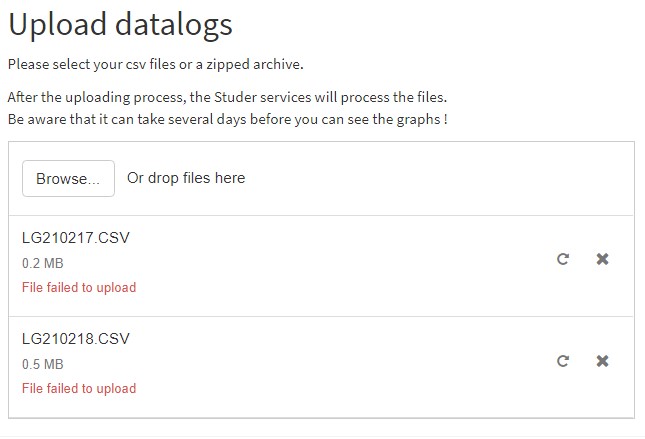Click the LG210217.CSV file name

click(76, 238)
